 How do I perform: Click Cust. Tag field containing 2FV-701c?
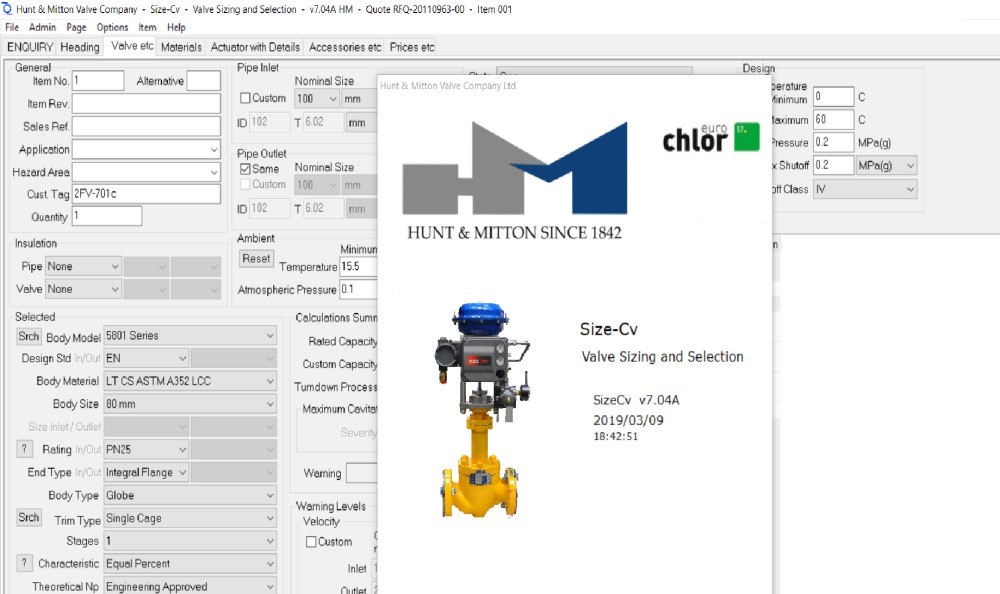click(x=146, y=194)
